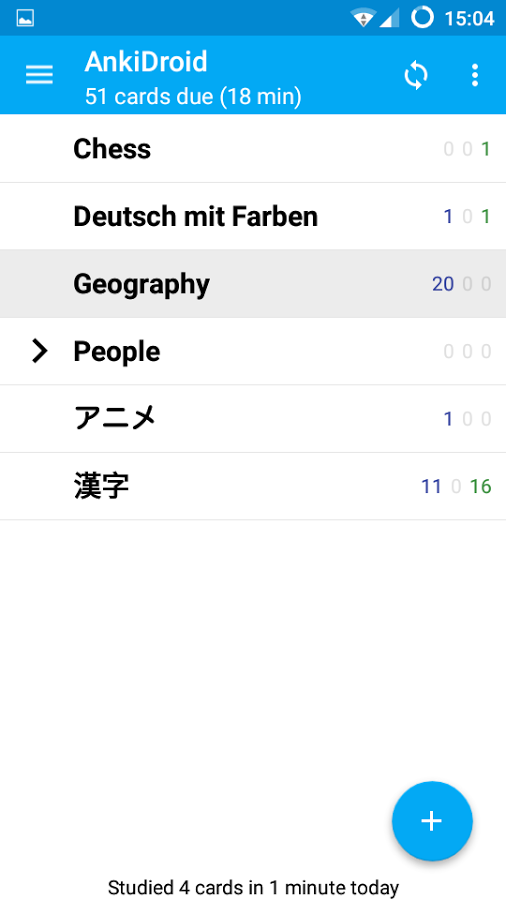Tap Geography's 20 new cards count

click(x=443, y=284)
